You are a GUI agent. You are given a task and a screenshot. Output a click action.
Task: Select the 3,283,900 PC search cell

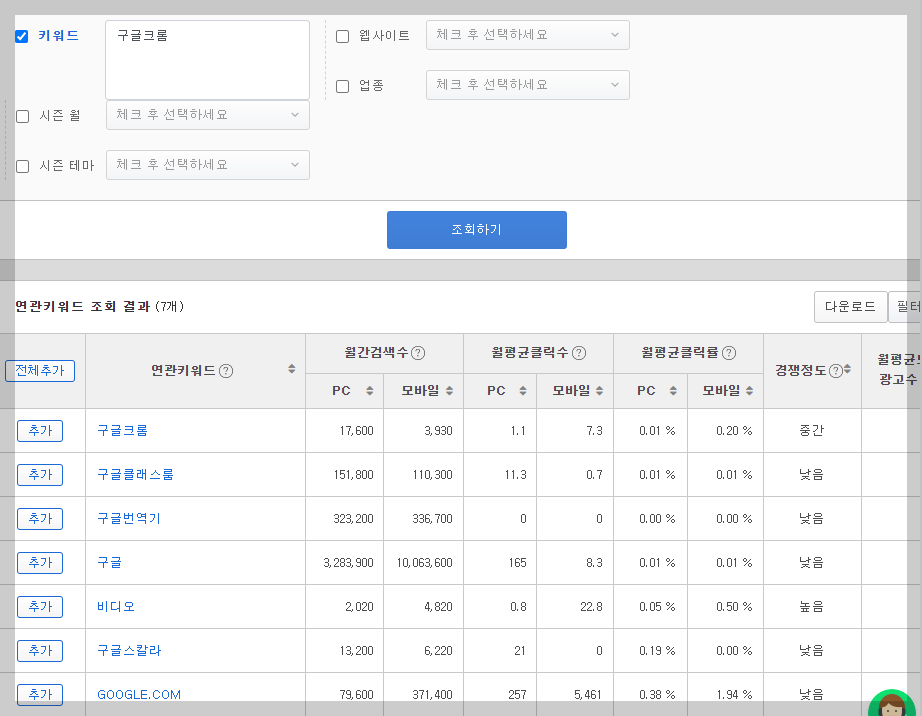click(x=348, y=563)
